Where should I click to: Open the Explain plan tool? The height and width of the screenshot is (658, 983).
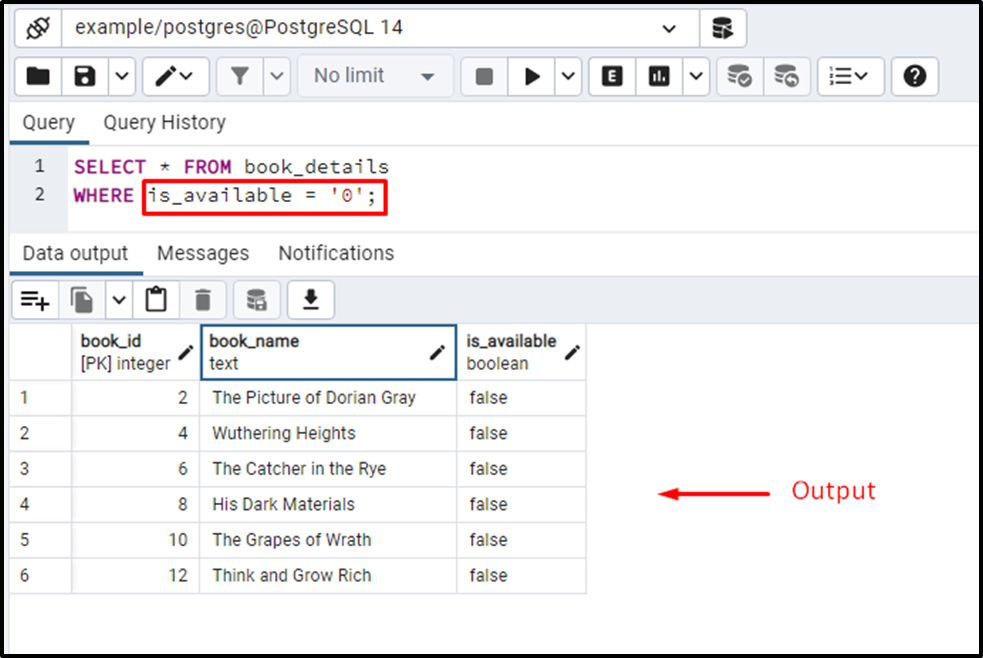click(611, 76)
